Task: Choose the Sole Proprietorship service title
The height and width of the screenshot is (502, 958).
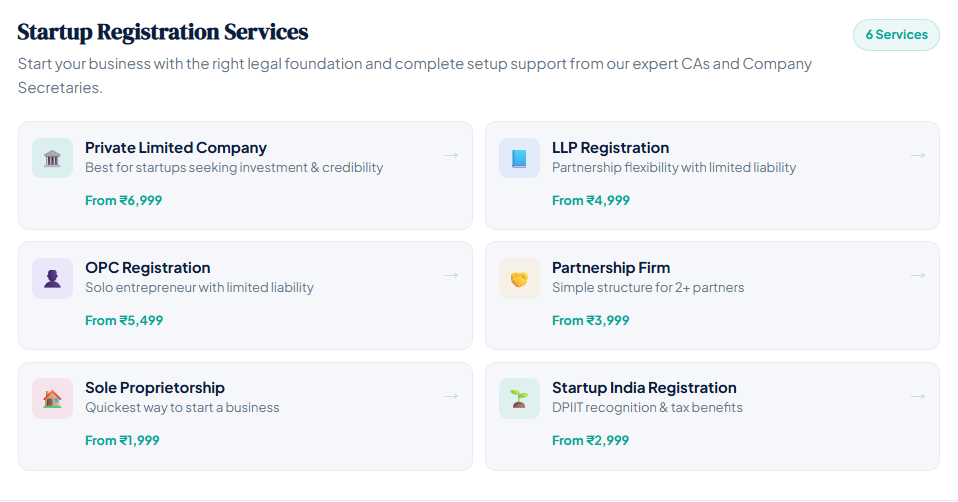Action: pyautogui.click(x=155, y=388)
